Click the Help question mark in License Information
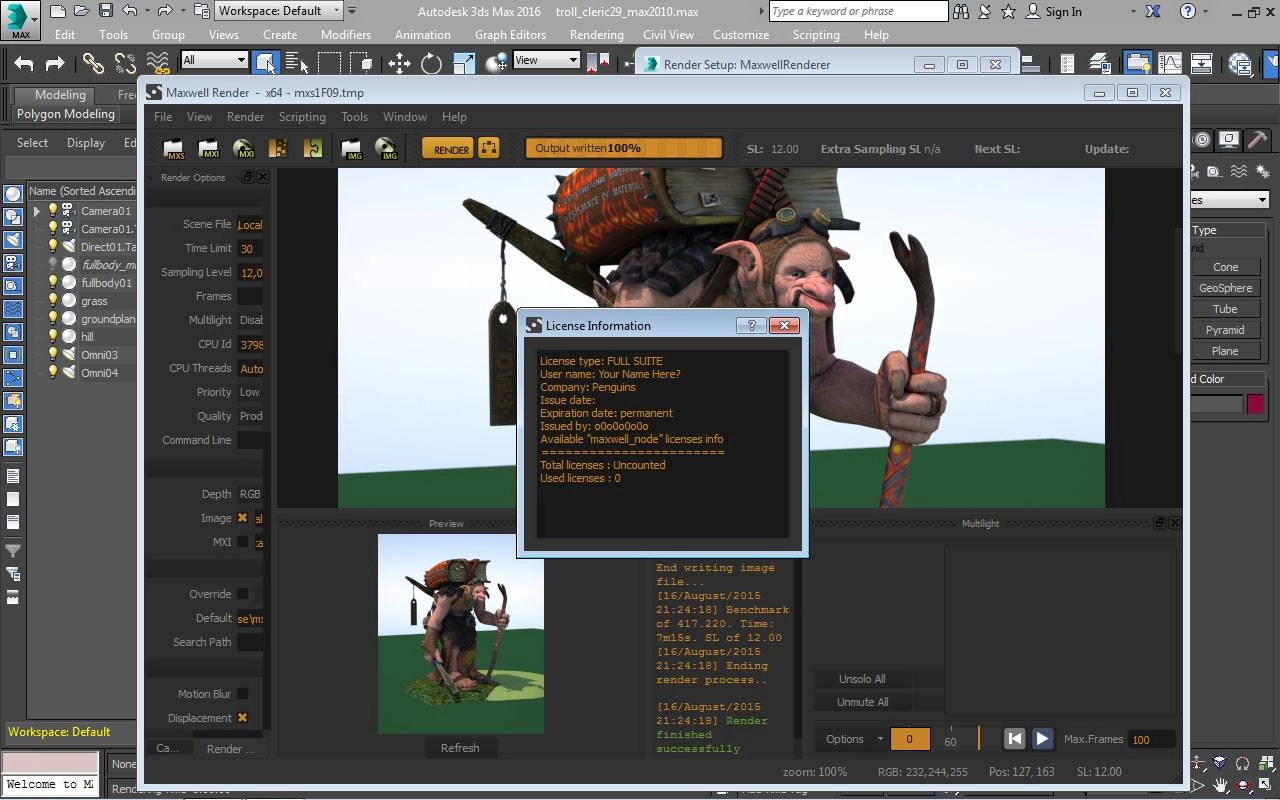The width and height of the screenshot is (1280, 800). point(751,325)
